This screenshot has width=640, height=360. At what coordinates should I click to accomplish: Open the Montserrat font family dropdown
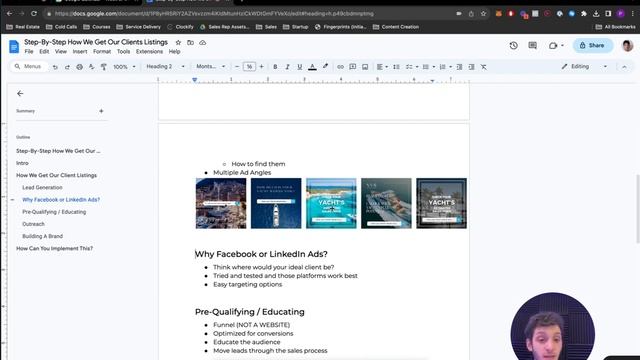211,67
